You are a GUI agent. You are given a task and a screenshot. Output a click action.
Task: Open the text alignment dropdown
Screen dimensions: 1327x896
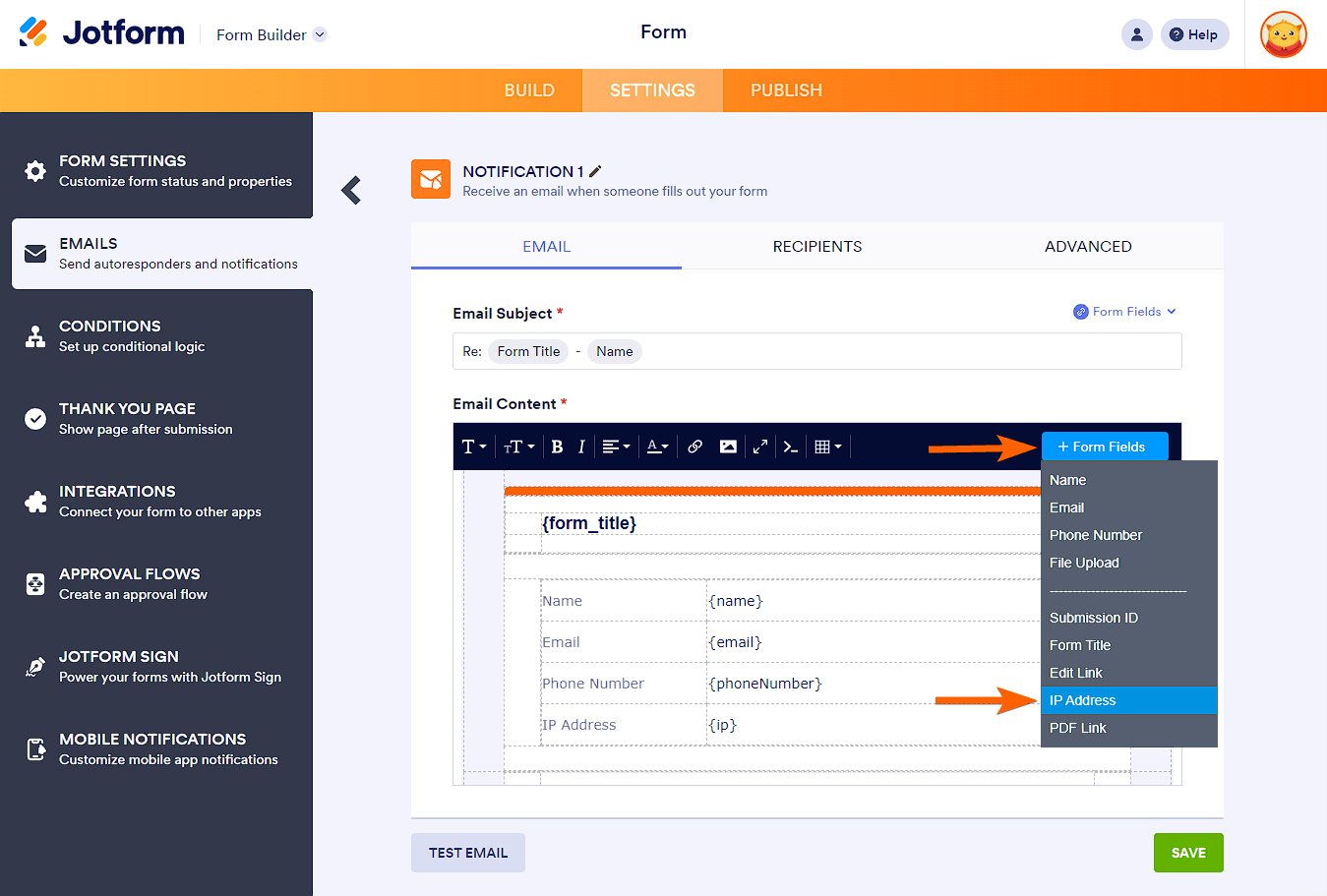point(616,446)
